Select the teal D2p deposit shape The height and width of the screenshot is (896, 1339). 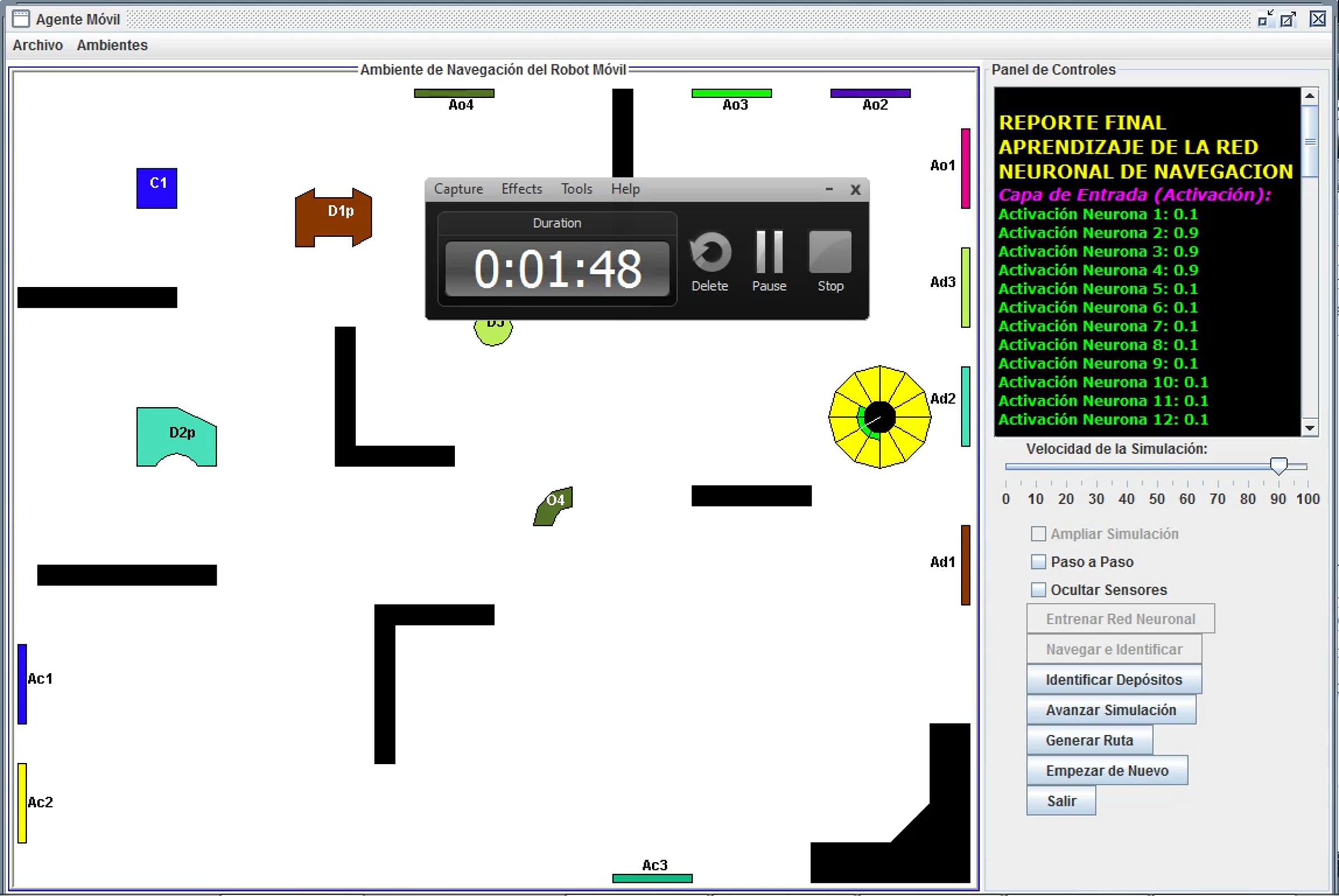pos(175,435)
